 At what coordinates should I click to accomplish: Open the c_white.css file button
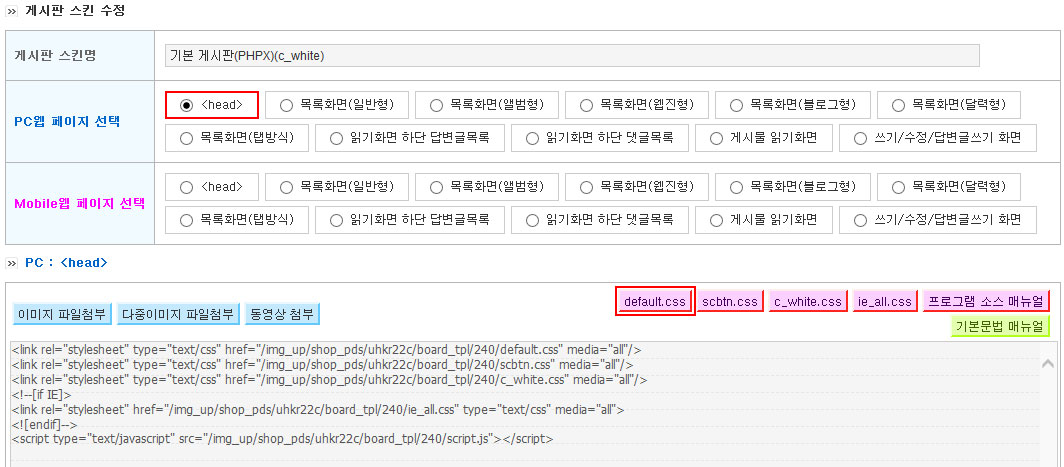click(808, 301)
